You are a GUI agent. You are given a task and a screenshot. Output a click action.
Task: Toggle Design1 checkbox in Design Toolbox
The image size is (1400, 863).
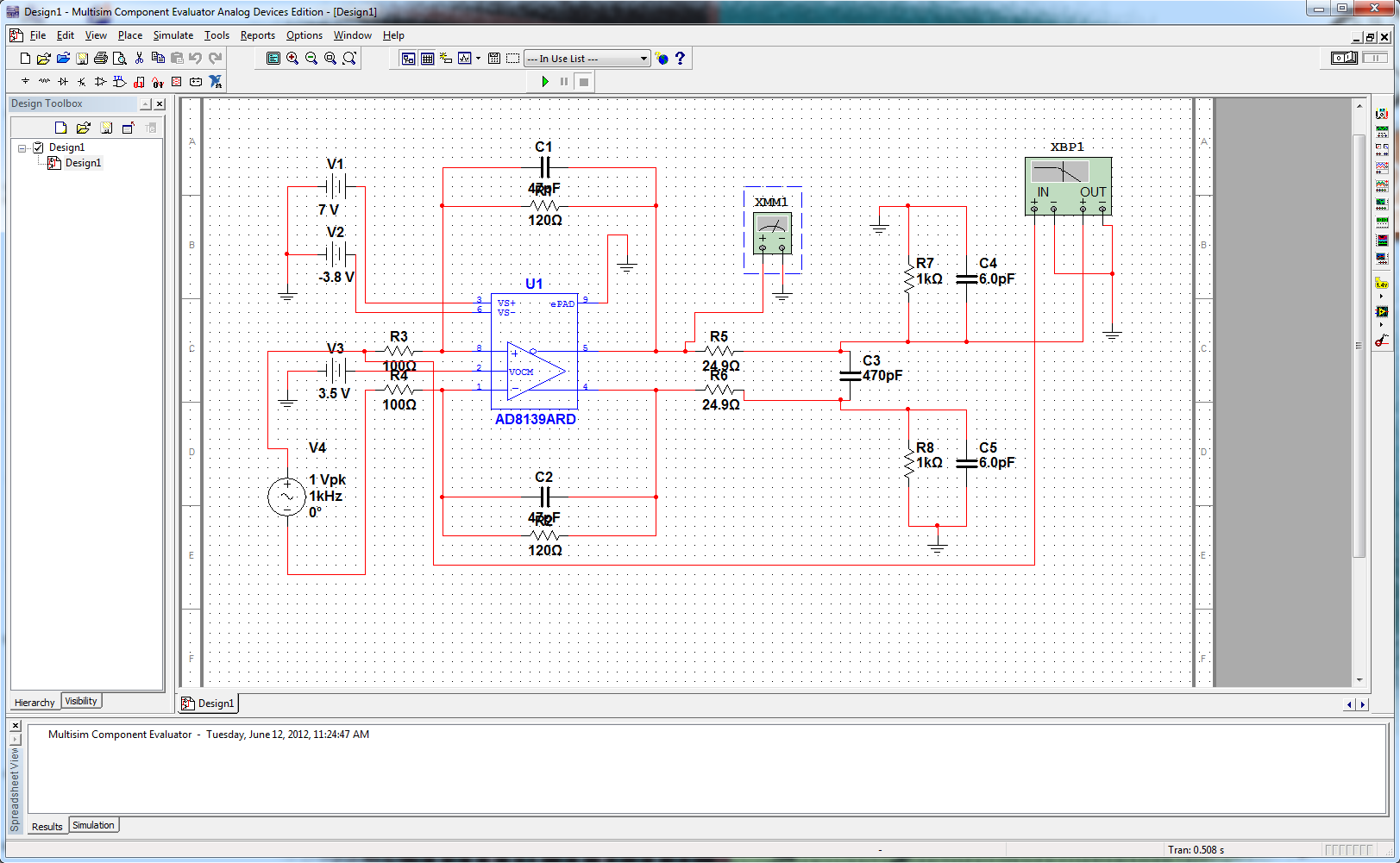point(38,147)
